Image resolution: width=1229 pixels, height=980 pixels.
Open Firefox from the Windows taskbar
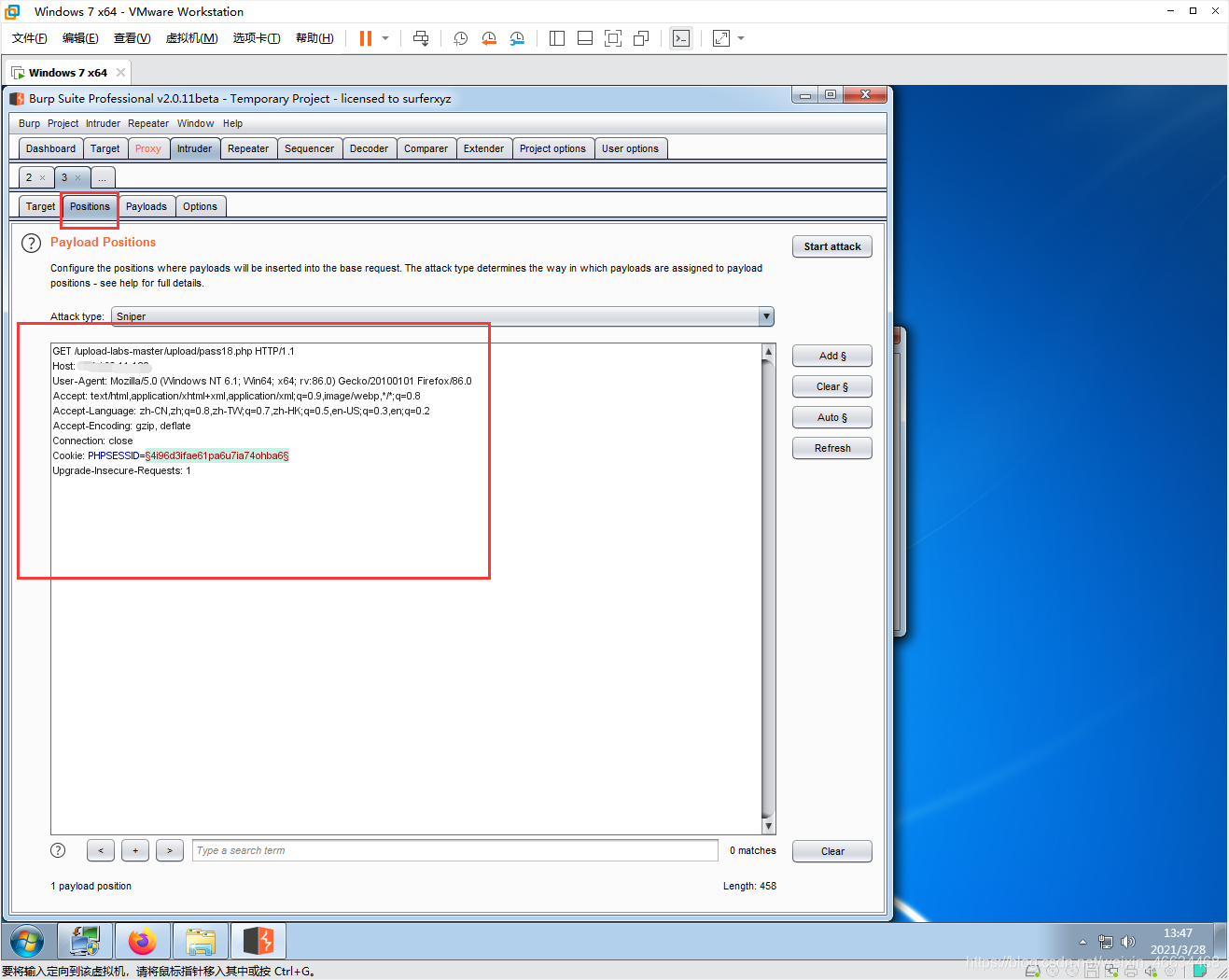point(142,942)
